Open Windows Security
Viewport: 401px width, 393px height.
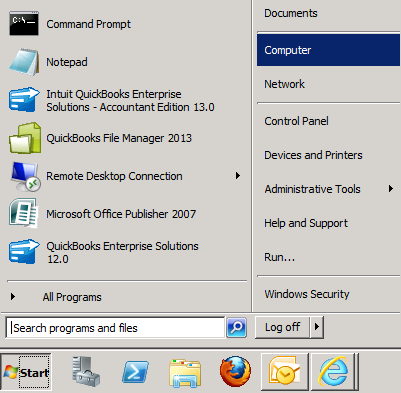click(307, 294)
